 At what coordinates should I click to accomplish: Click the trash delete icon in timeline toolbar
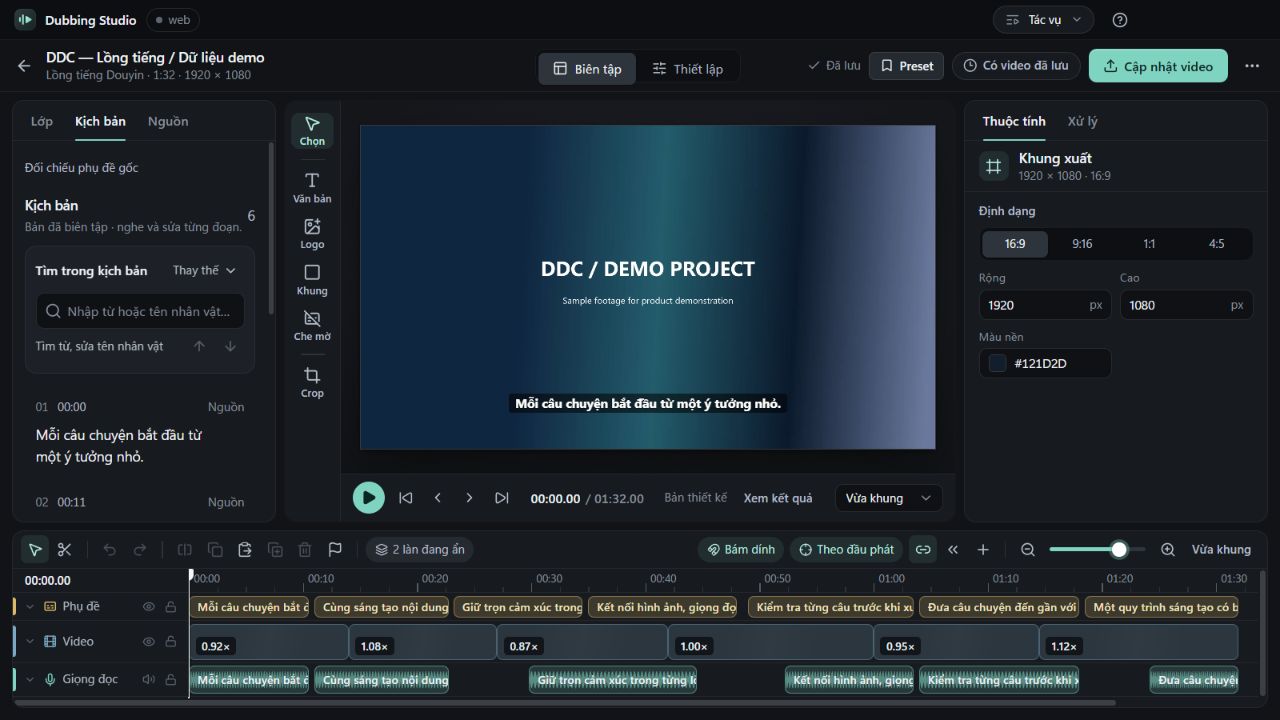[305, 549]
